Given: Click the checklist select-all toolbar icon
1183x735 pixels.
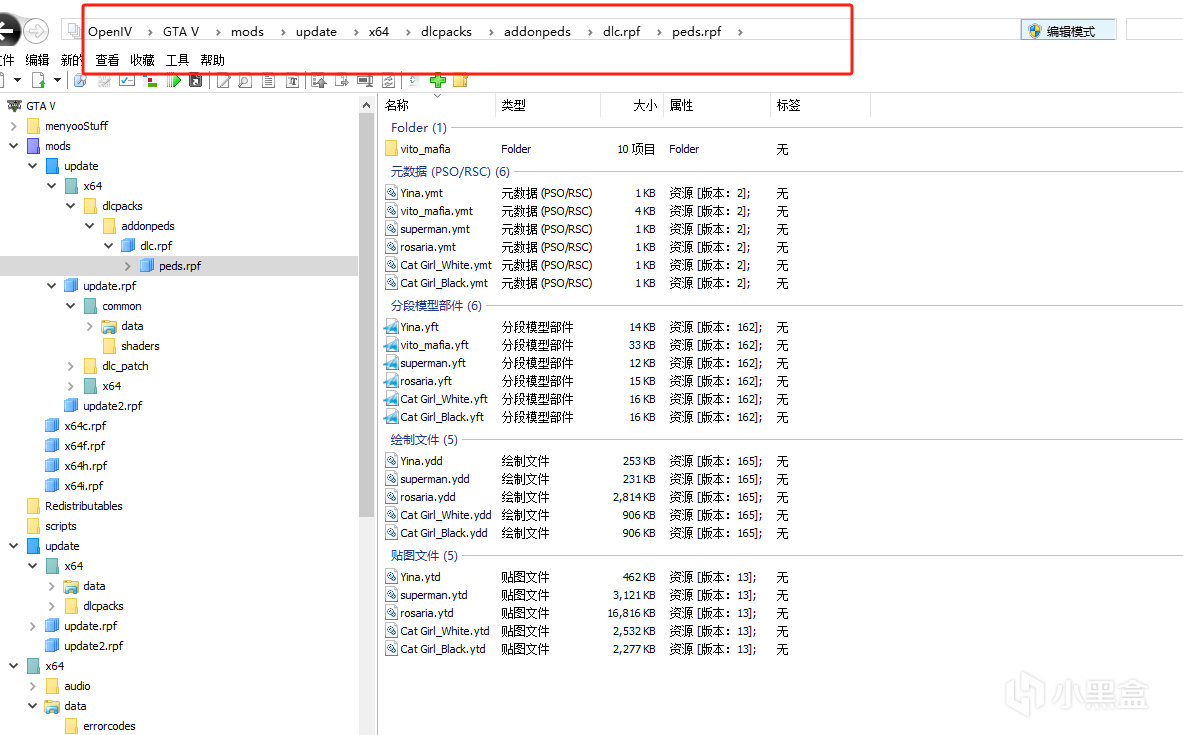Looking at the screenshot, I should [x=127, y=81].
